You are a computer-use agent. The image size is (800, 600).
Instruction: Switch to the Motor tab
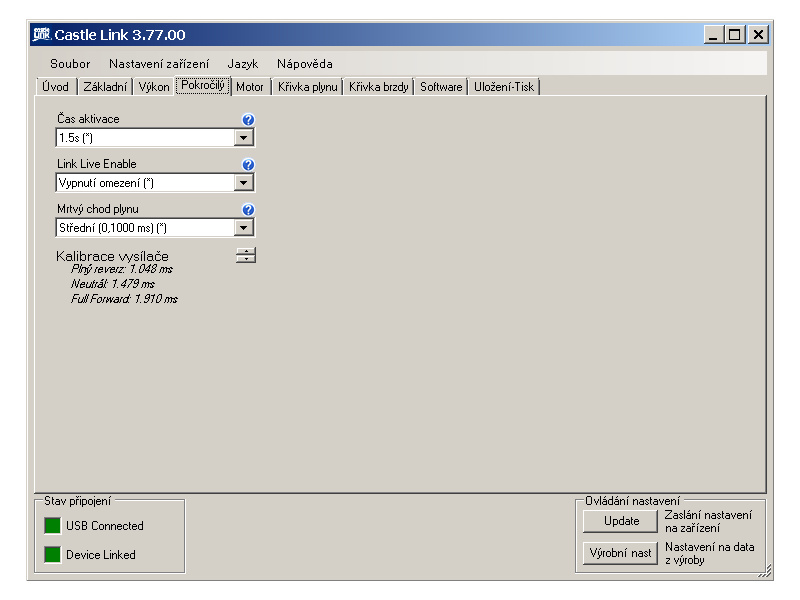[250, 87]
